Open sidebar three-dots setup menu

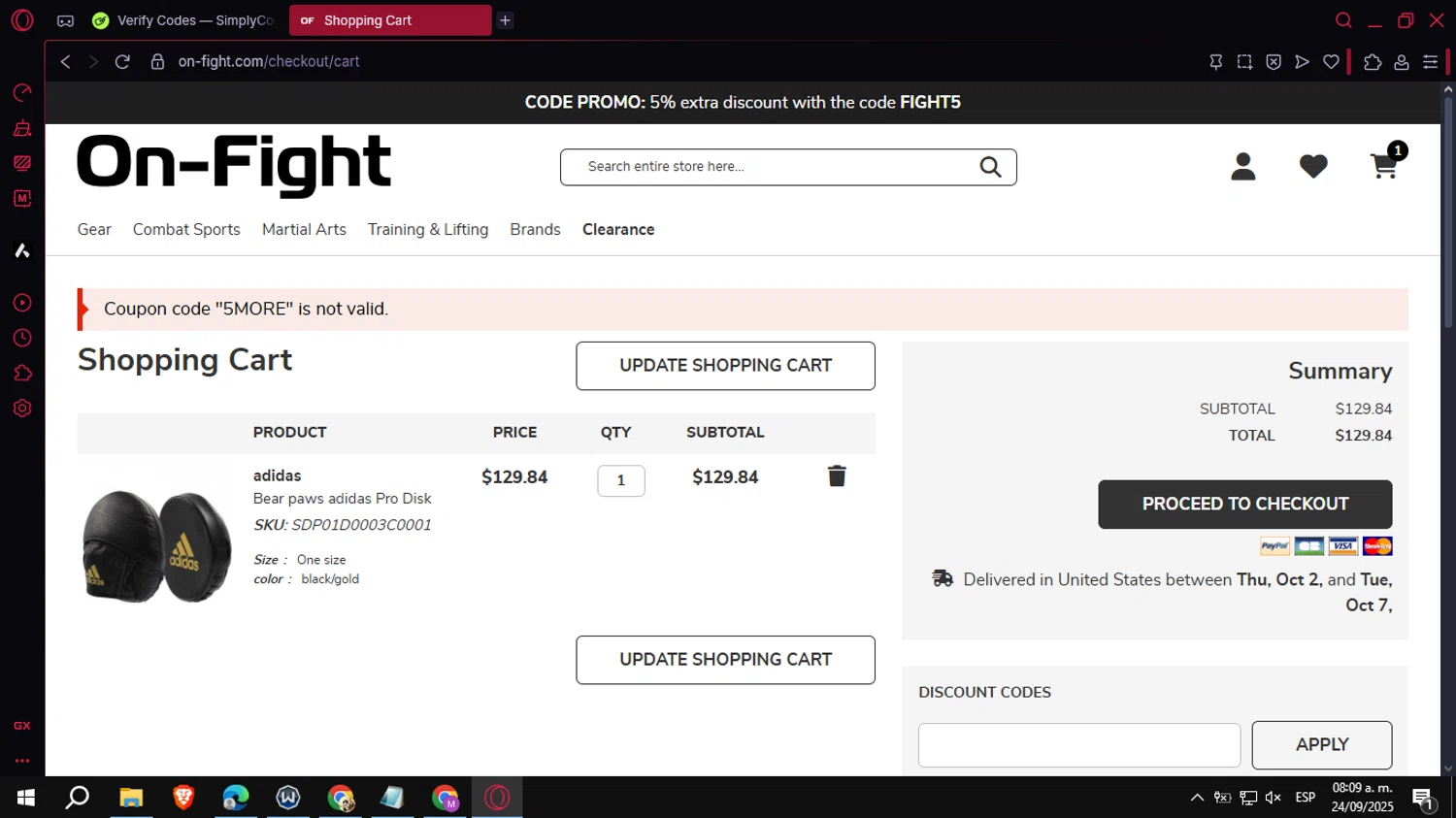point(21,761)
